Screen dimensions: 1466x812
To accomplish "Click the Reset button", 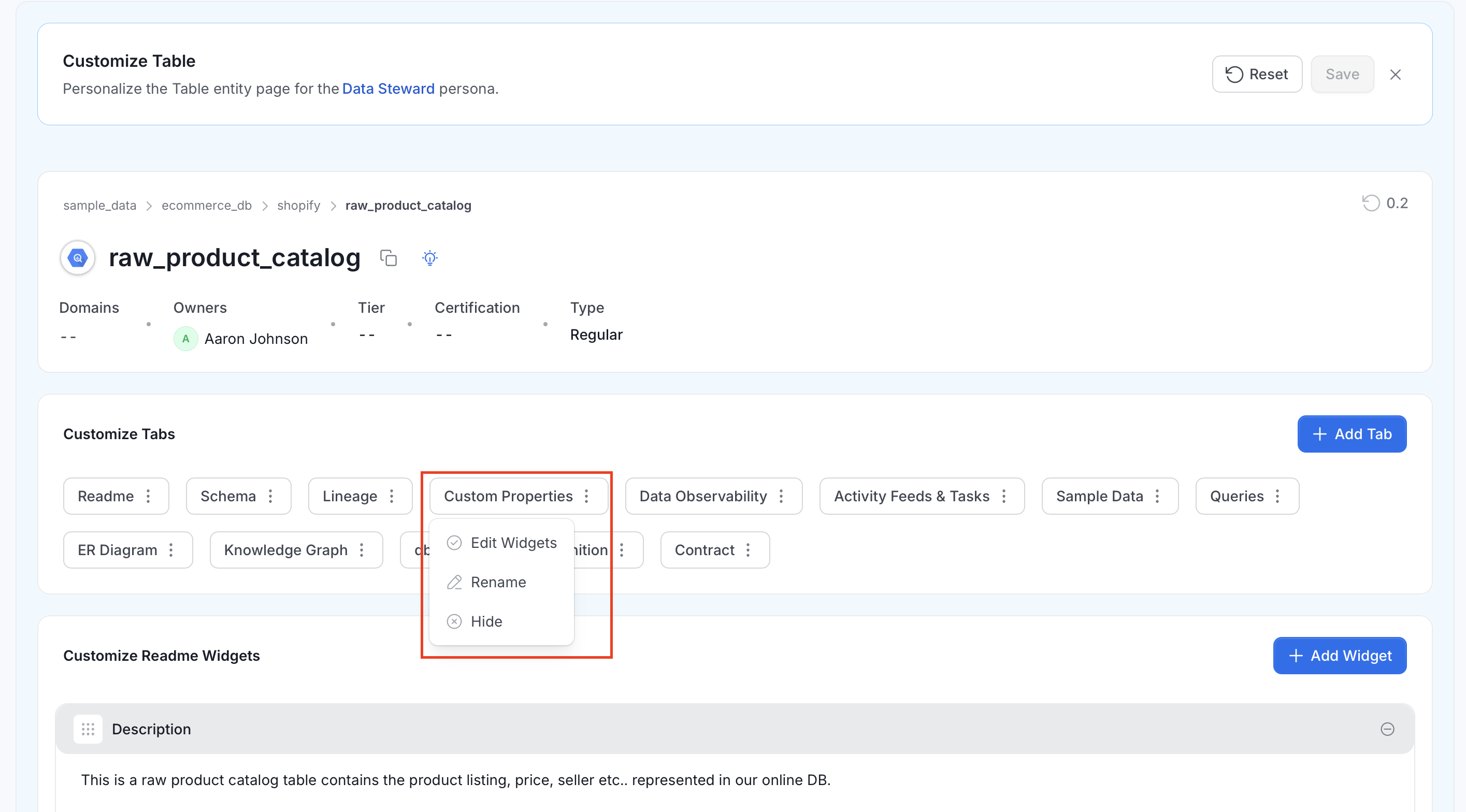I will (1257, 74).
